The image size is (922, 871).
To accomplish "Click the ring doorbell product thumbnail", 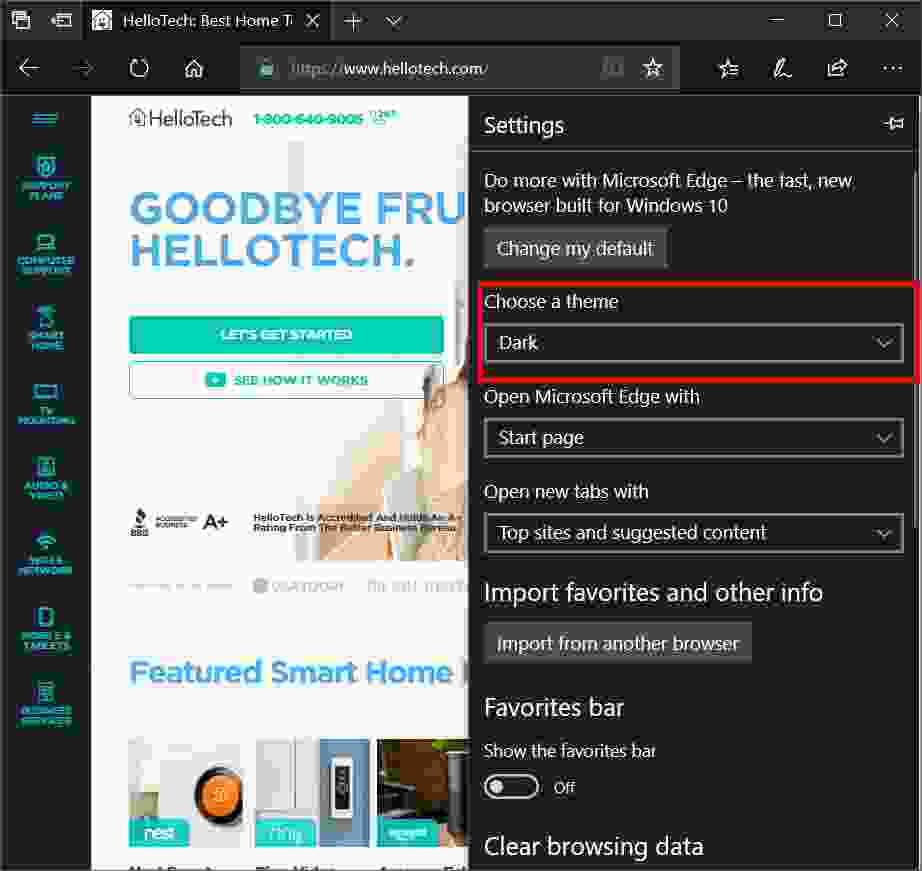I will tap(312, 792).
